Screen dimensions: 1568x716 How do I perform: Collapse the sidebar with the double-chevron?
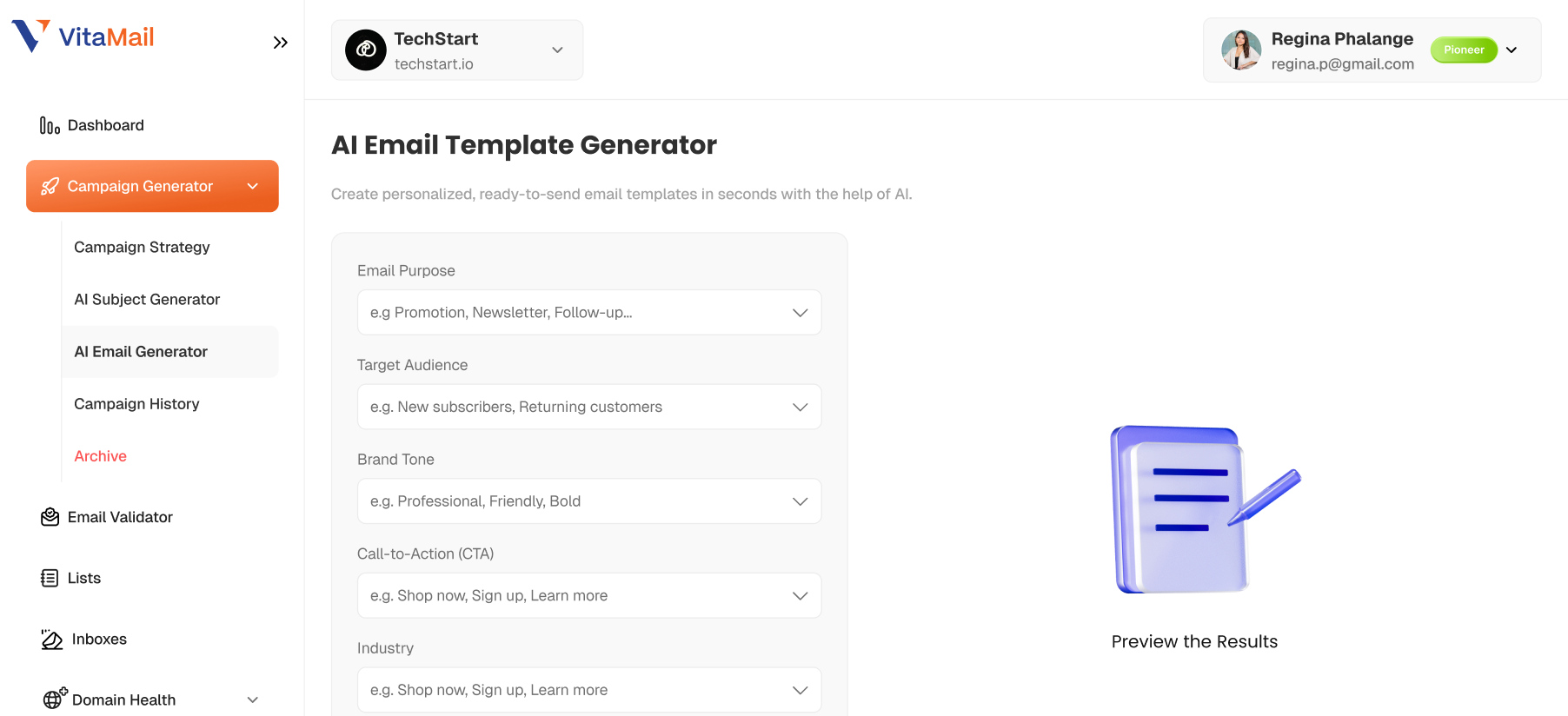pos(280,41)
